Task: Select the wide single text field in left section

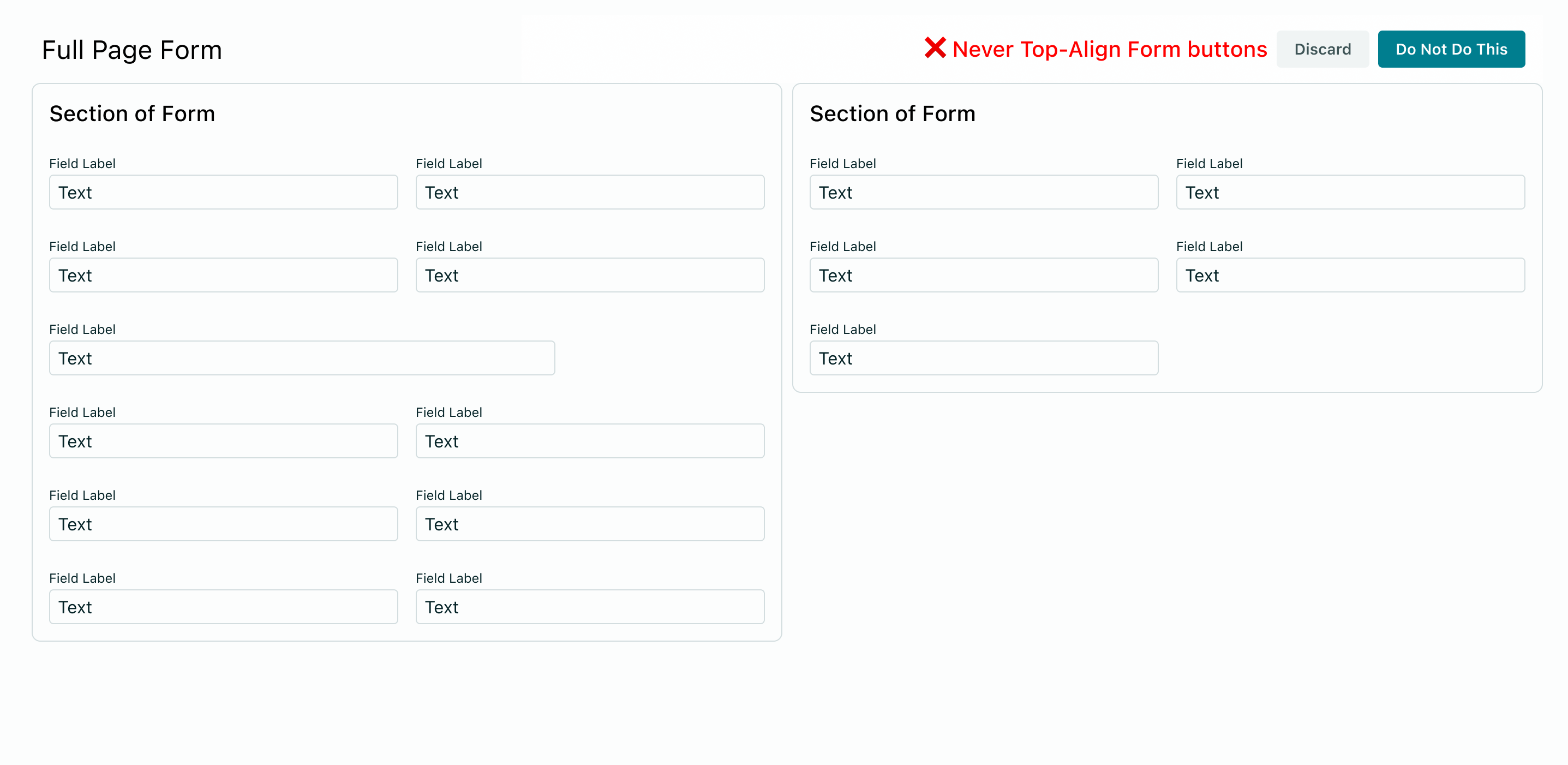Action: point(302,358)
